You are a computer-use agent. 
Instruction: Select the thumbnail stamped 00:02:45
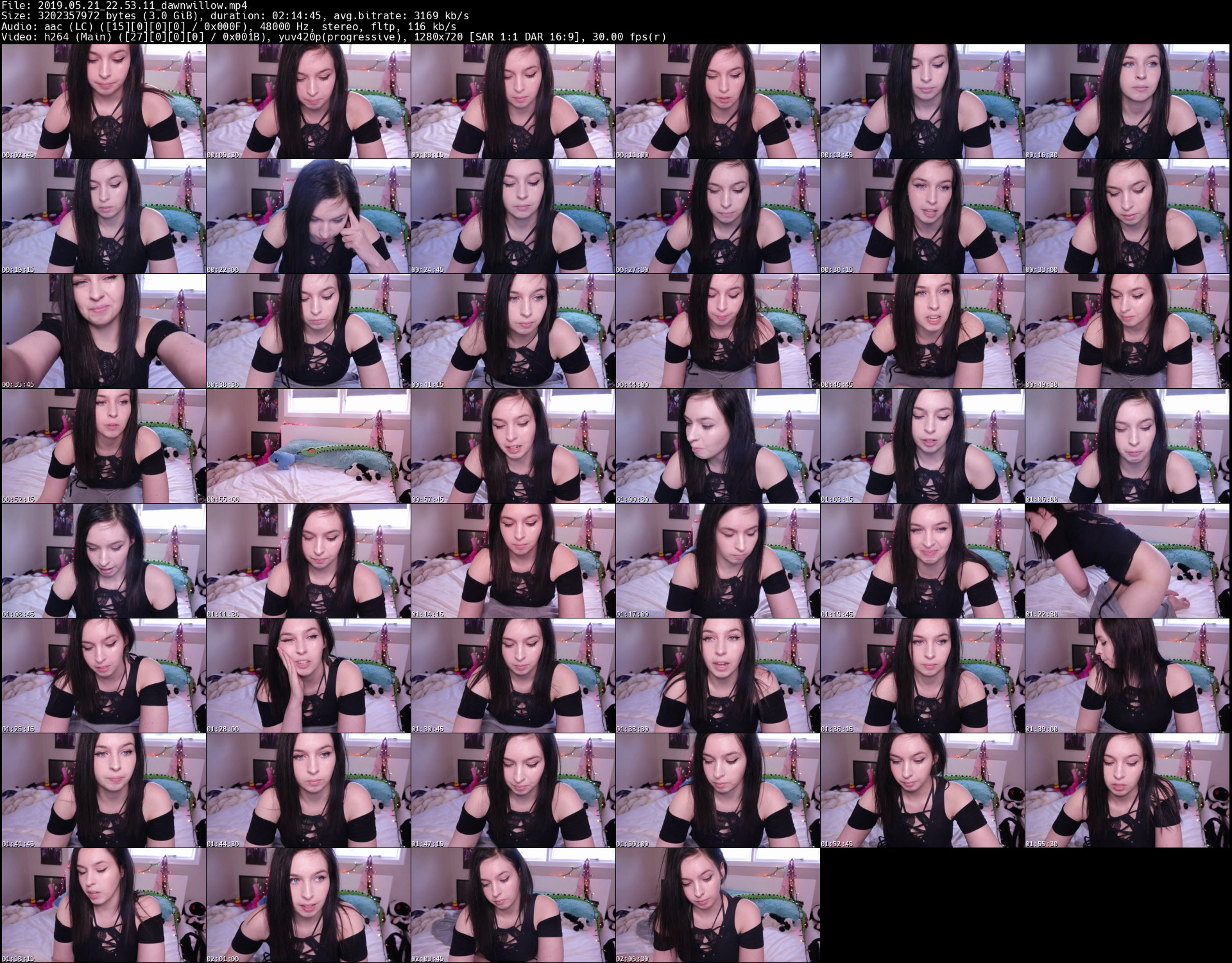[103, 101]
